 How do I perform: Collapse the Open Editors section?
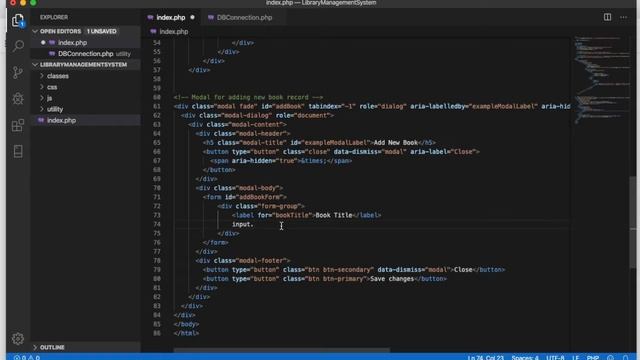tap(35, 31)
